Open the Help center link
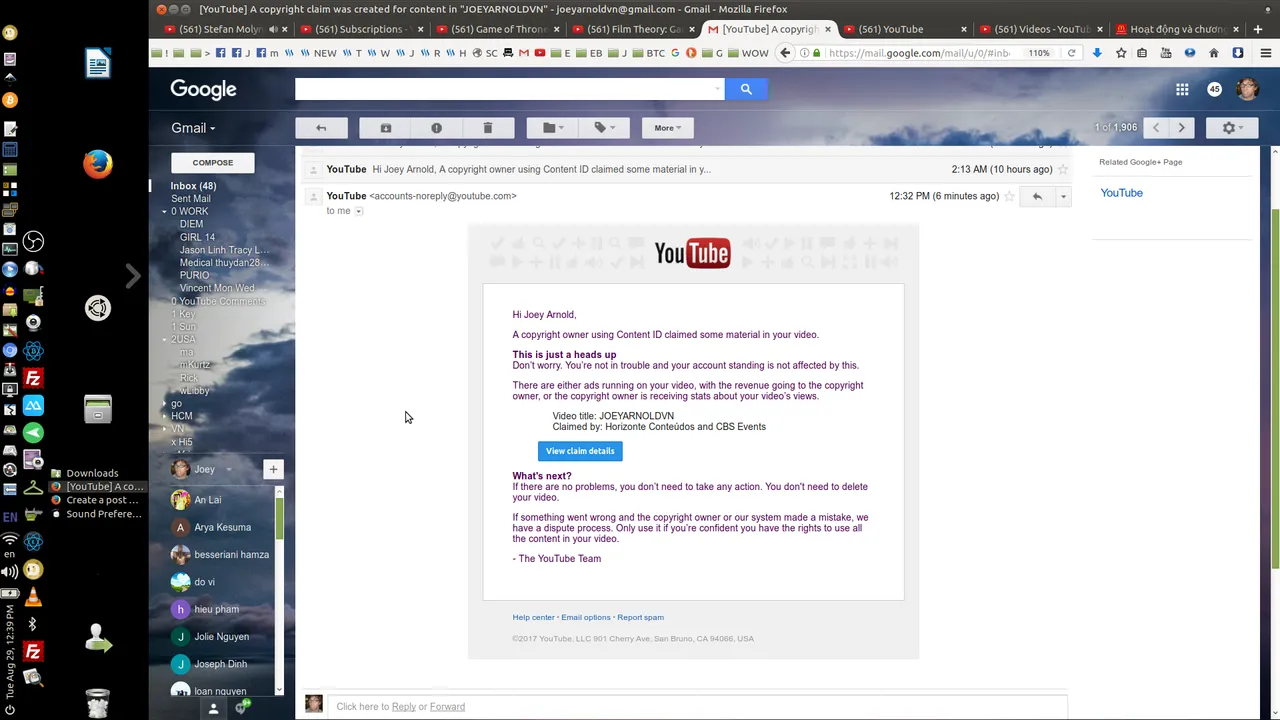The width and height of the screenshot is (1280, 720). pyautogui.click(x=533, y=618)
